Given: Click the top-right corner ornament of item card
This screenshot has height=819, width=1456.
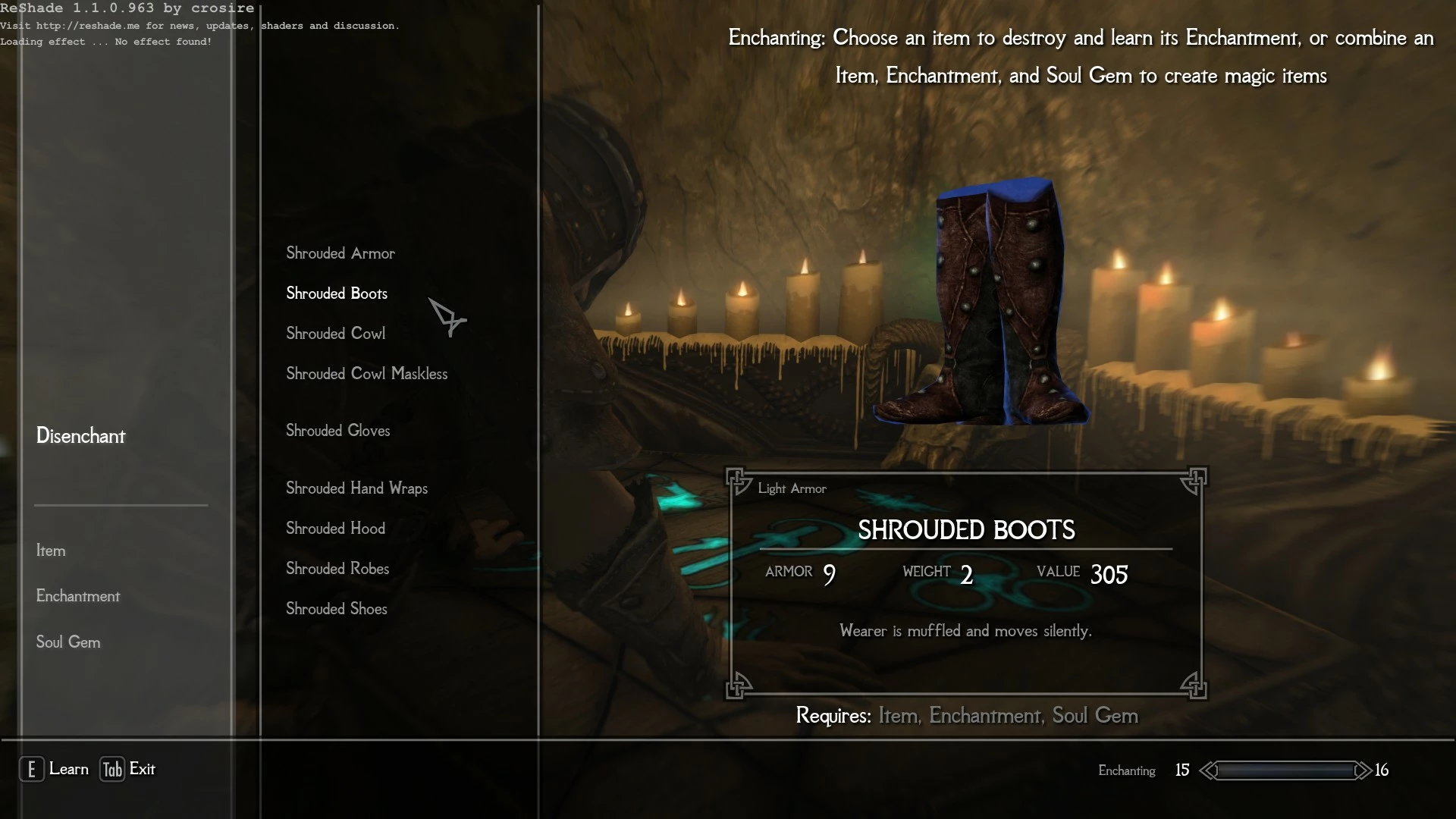Looking at the screenshot, I should (x=1194, y=480).
